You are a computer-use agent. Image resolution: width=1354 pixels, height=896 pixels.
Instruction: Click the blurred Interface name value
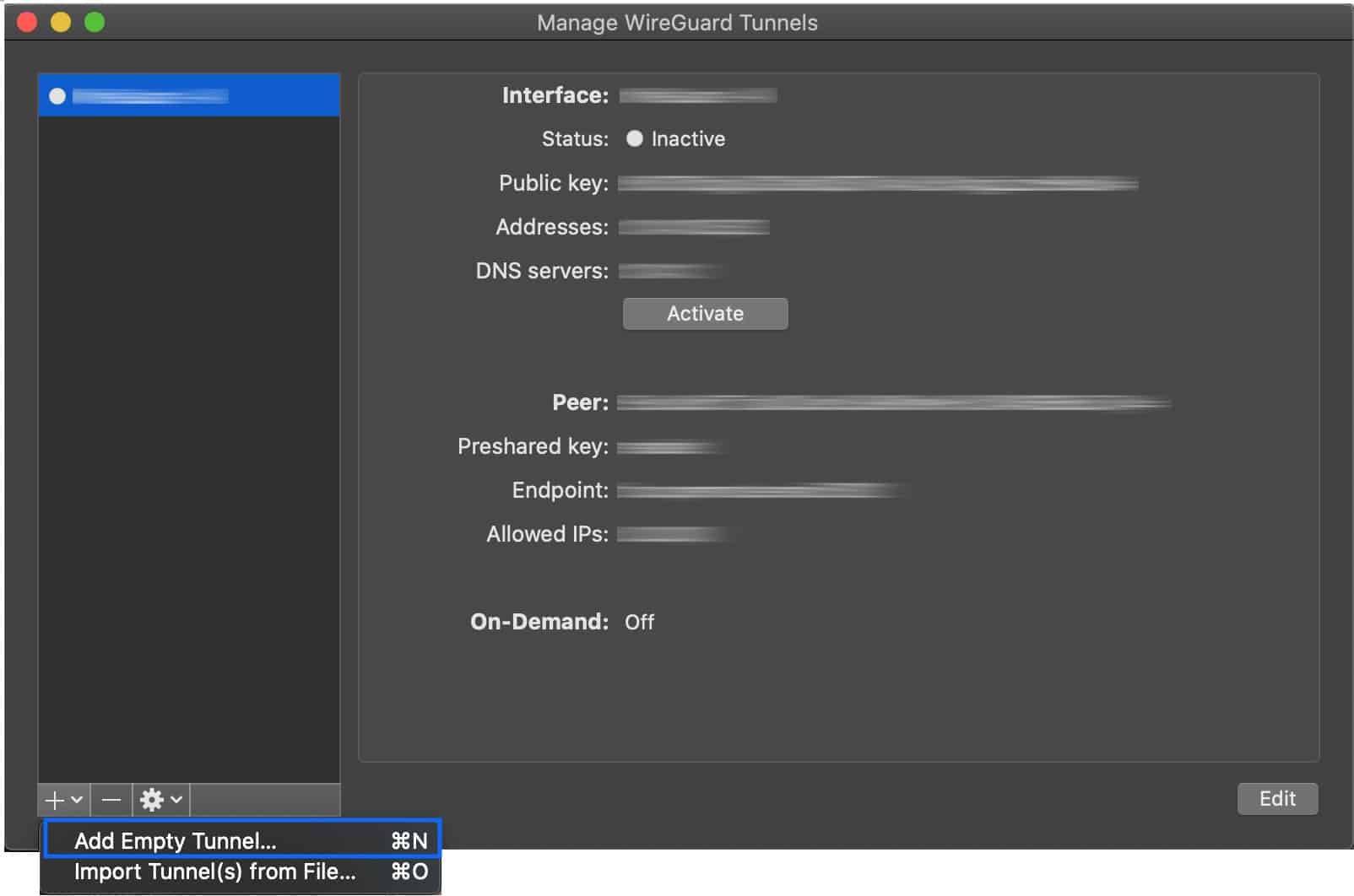point(698,95)
